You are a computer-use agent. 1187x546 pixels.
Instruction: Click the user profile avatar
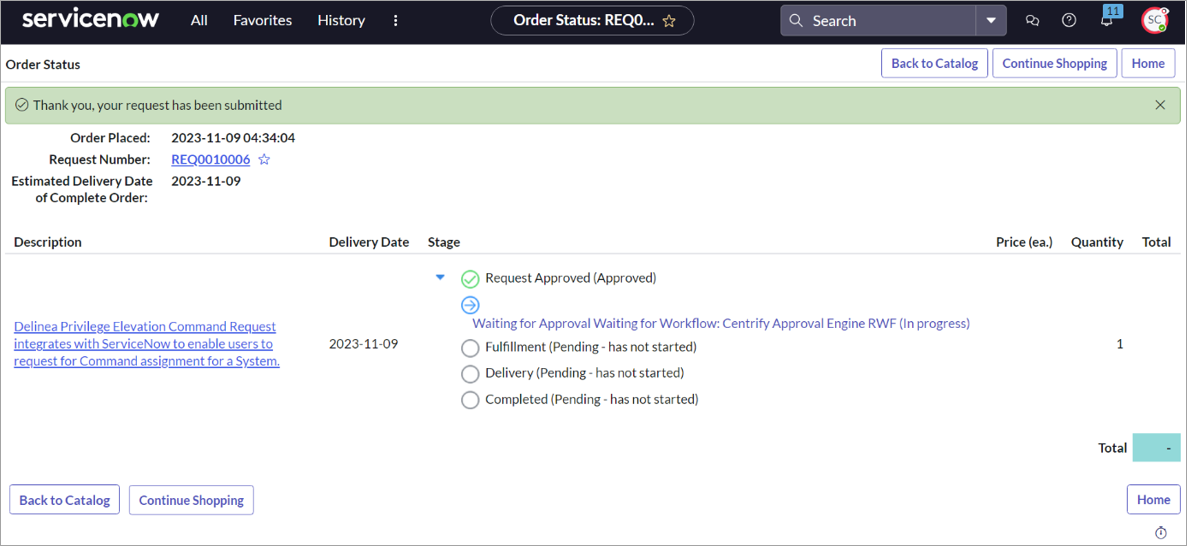click(x=1155, y=20)
